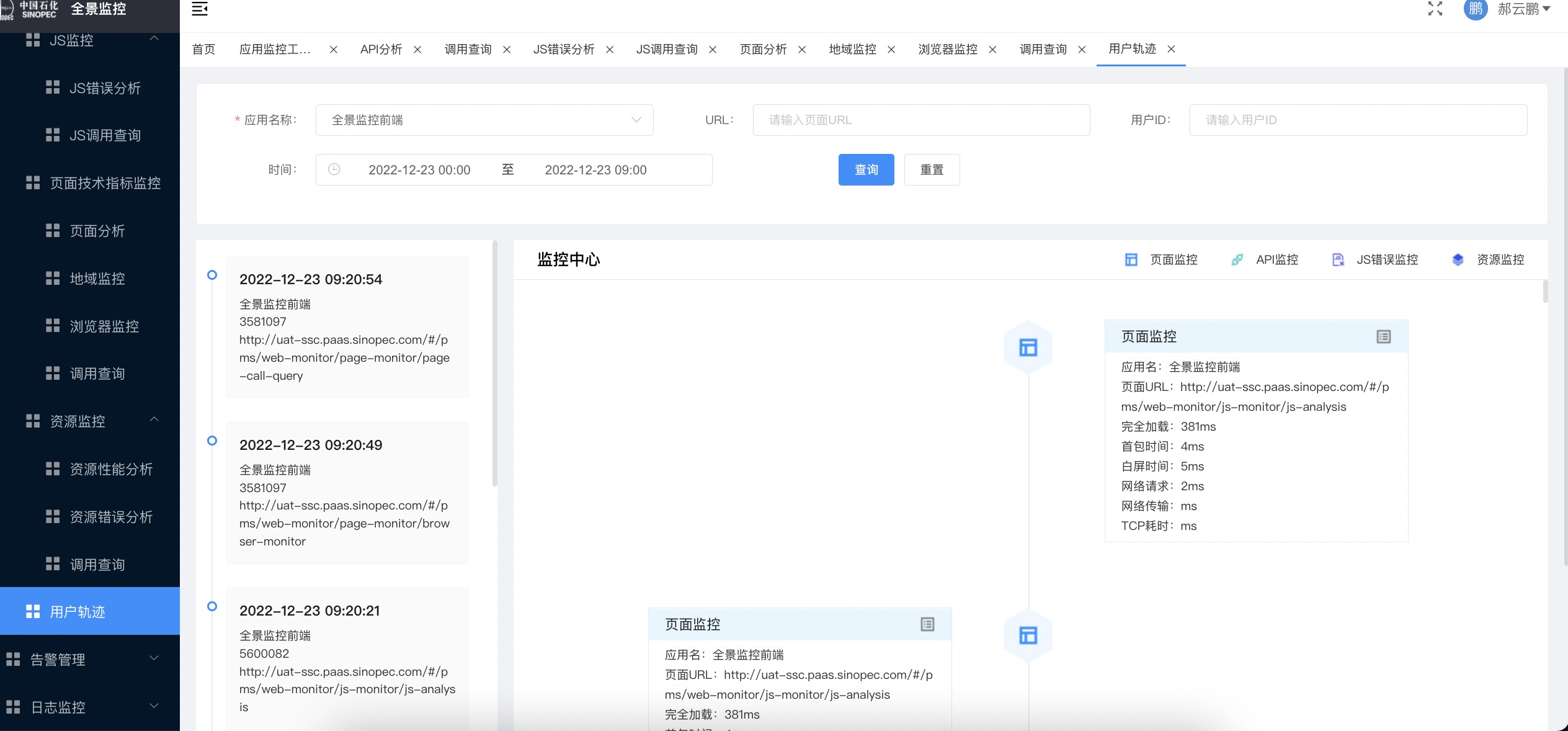Click 首包时间: 4ms text

tap(1162, 446)
